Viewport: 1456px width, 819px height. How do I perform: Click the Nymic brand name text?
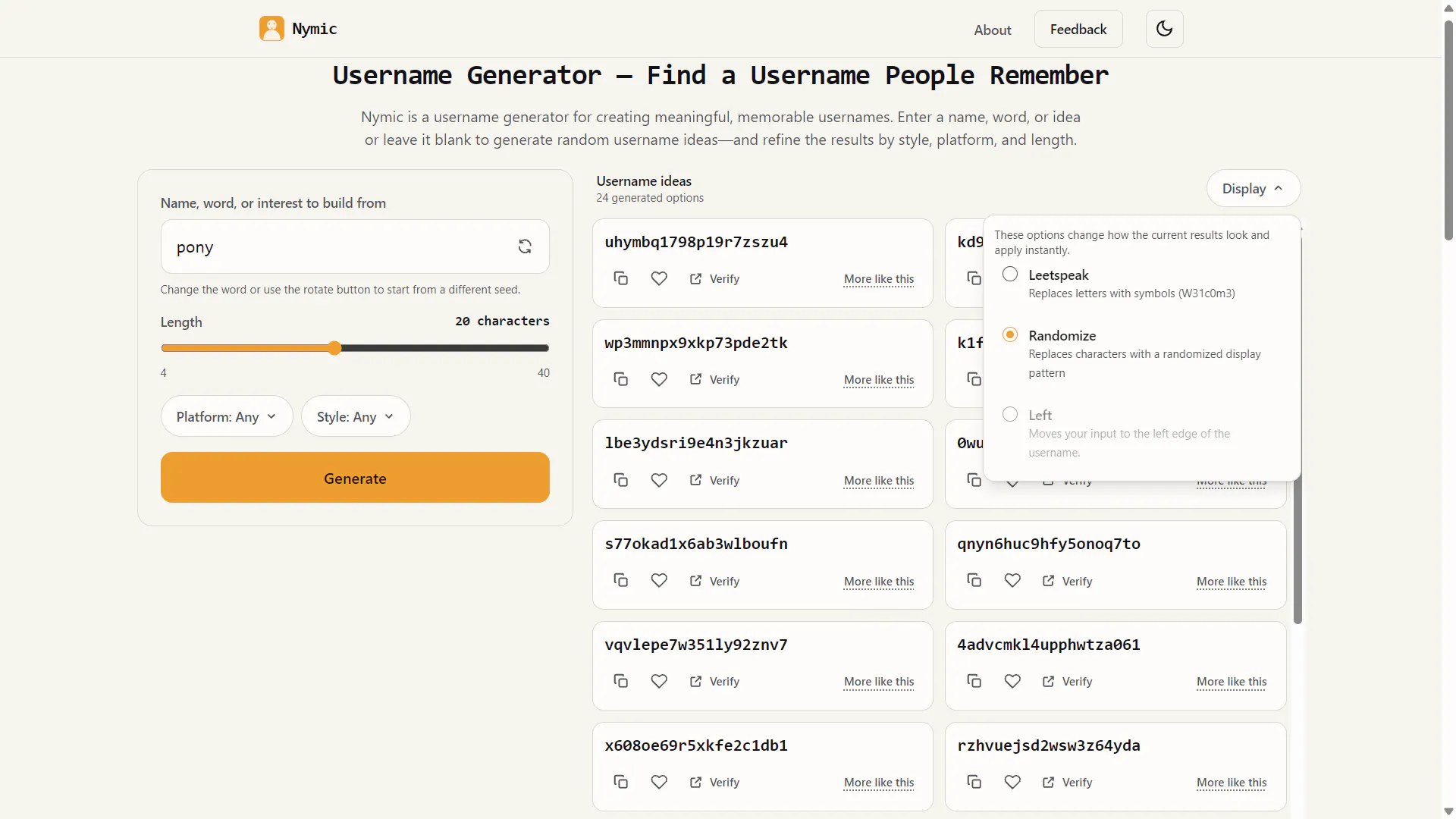tap(315, 29)
